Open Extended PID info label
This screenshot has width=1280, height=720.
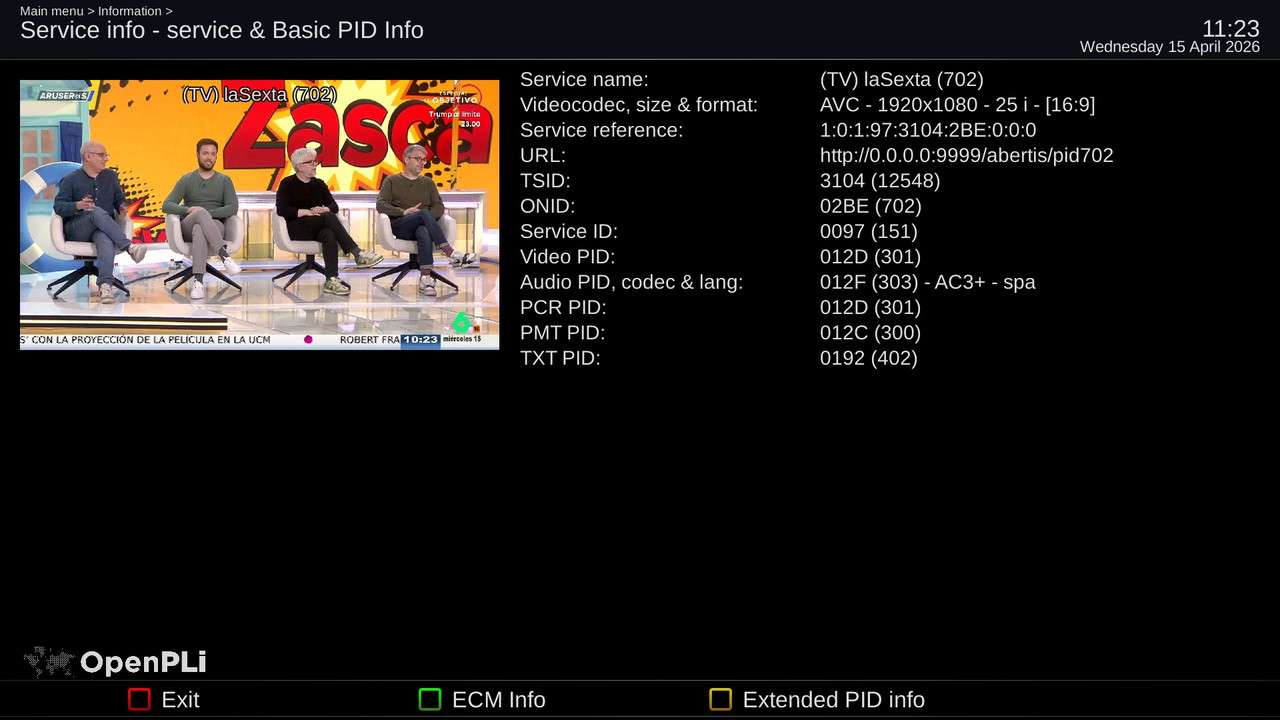[x=834, y=700]
